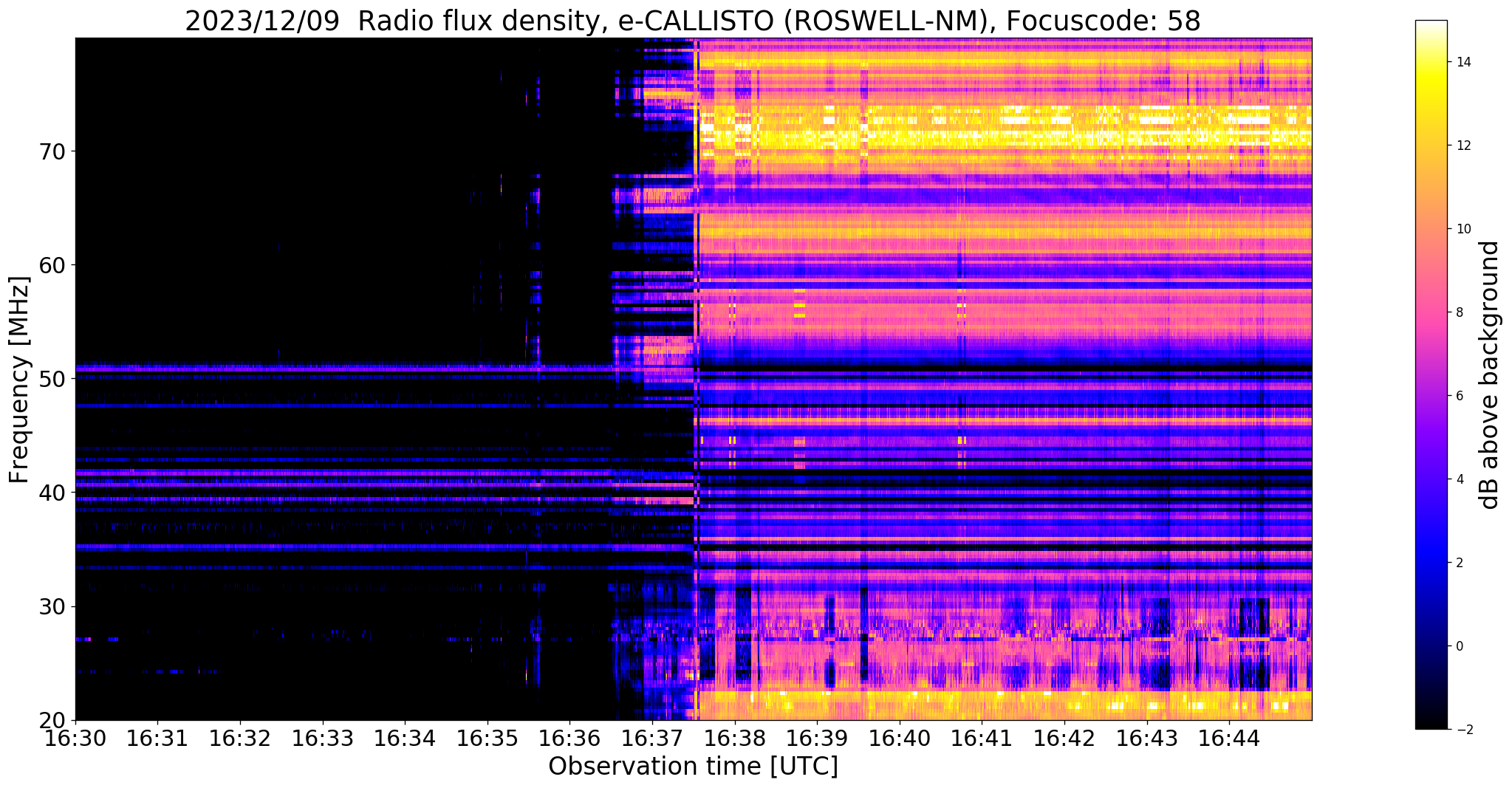
Task: Click the 16:31 time tick label
Action: (x=157, y=737)
